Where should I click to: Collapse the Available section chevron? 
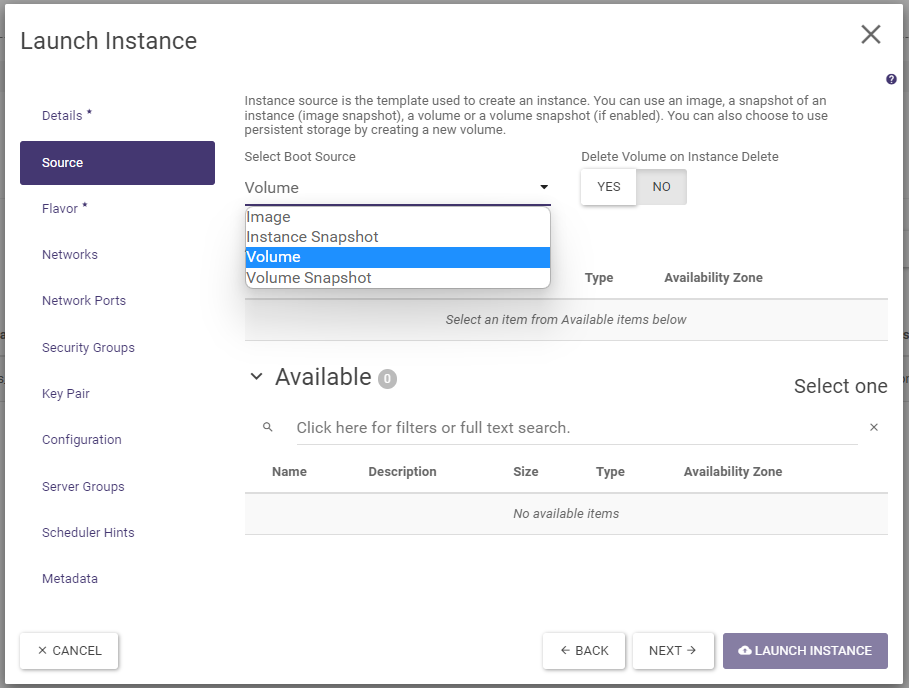click(256, 377)
